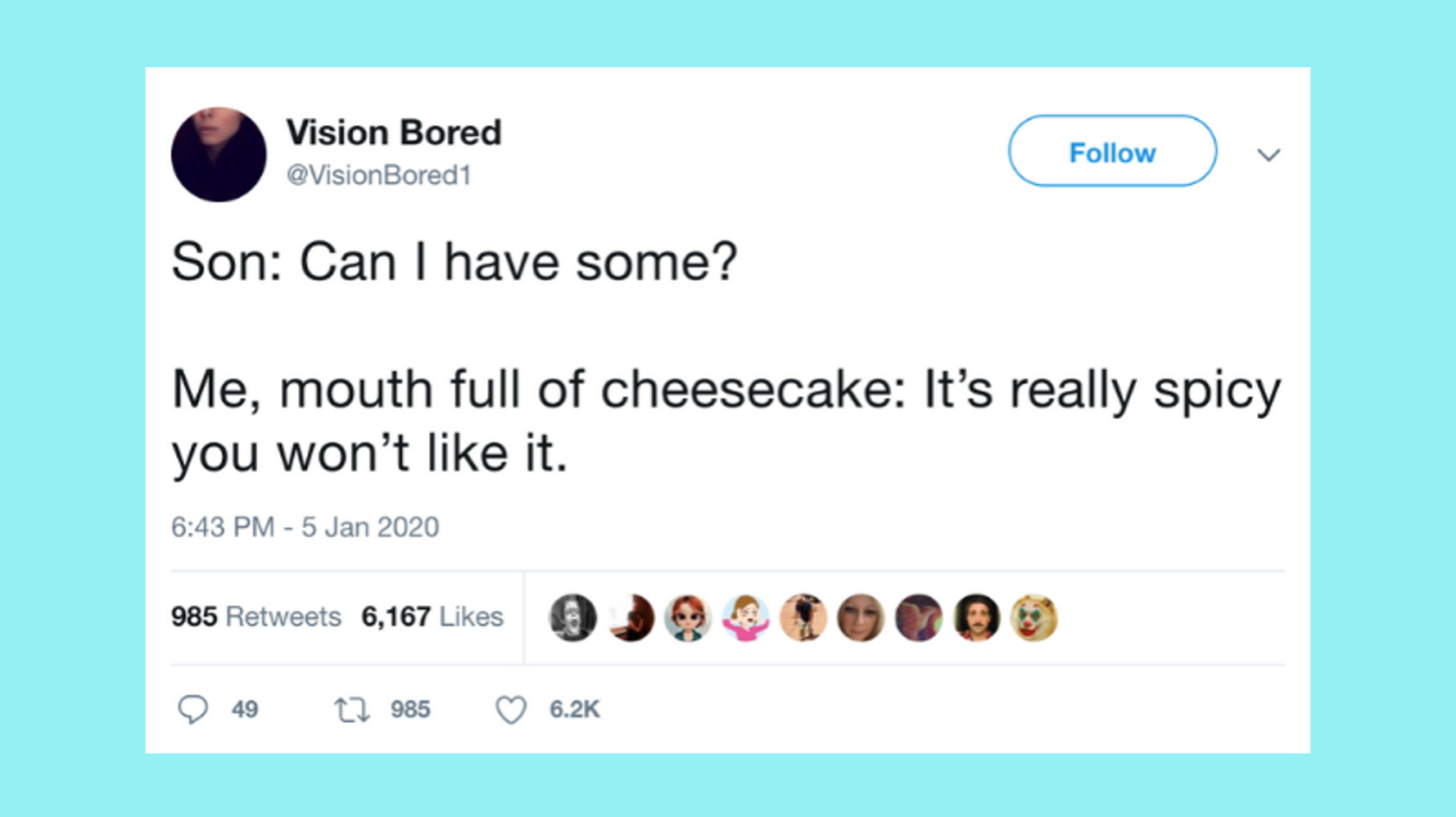Click the reply speech bubble icon

pyautogui.click(x=193, y=709)
